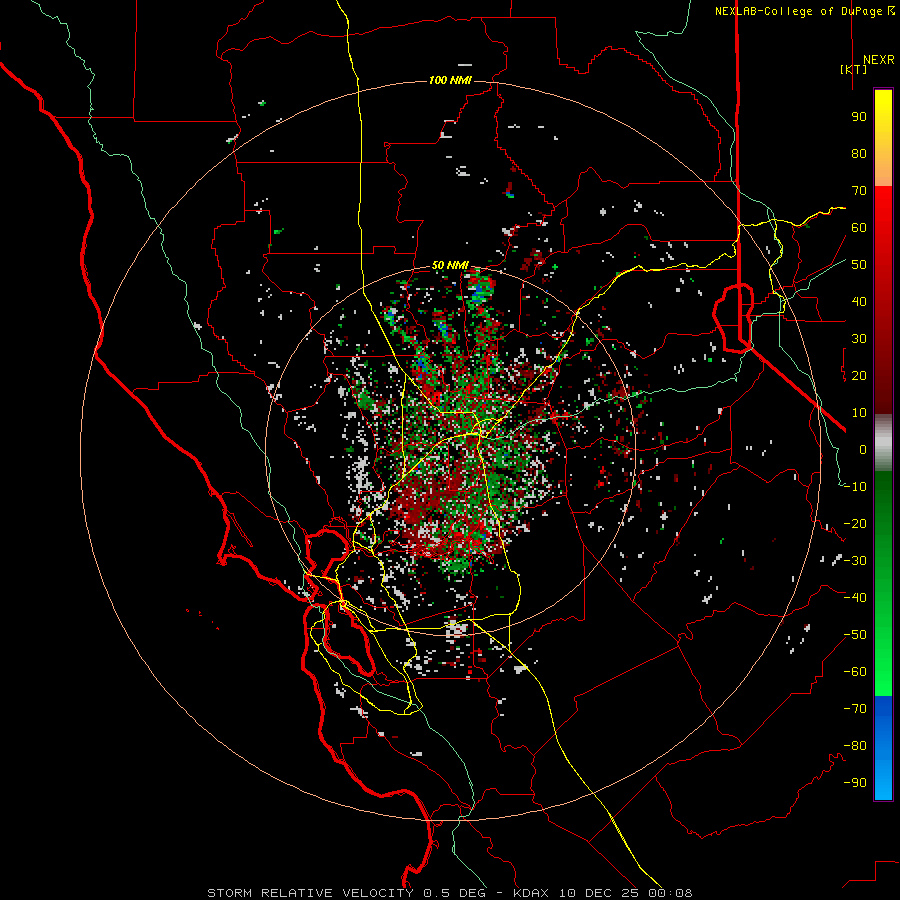The height and width of the screenshot is (900, 900).
Task: Click the Storm Relative Velocity caption text
Action: click(449, 893)
